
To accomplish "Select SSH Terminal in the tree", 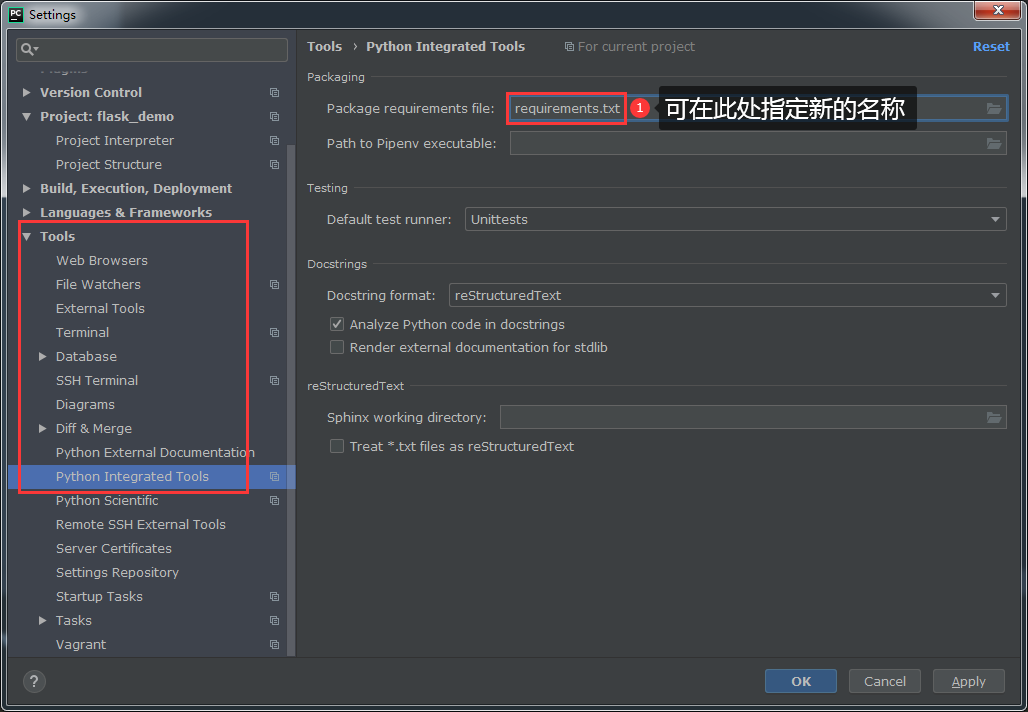I will [97, 380].
